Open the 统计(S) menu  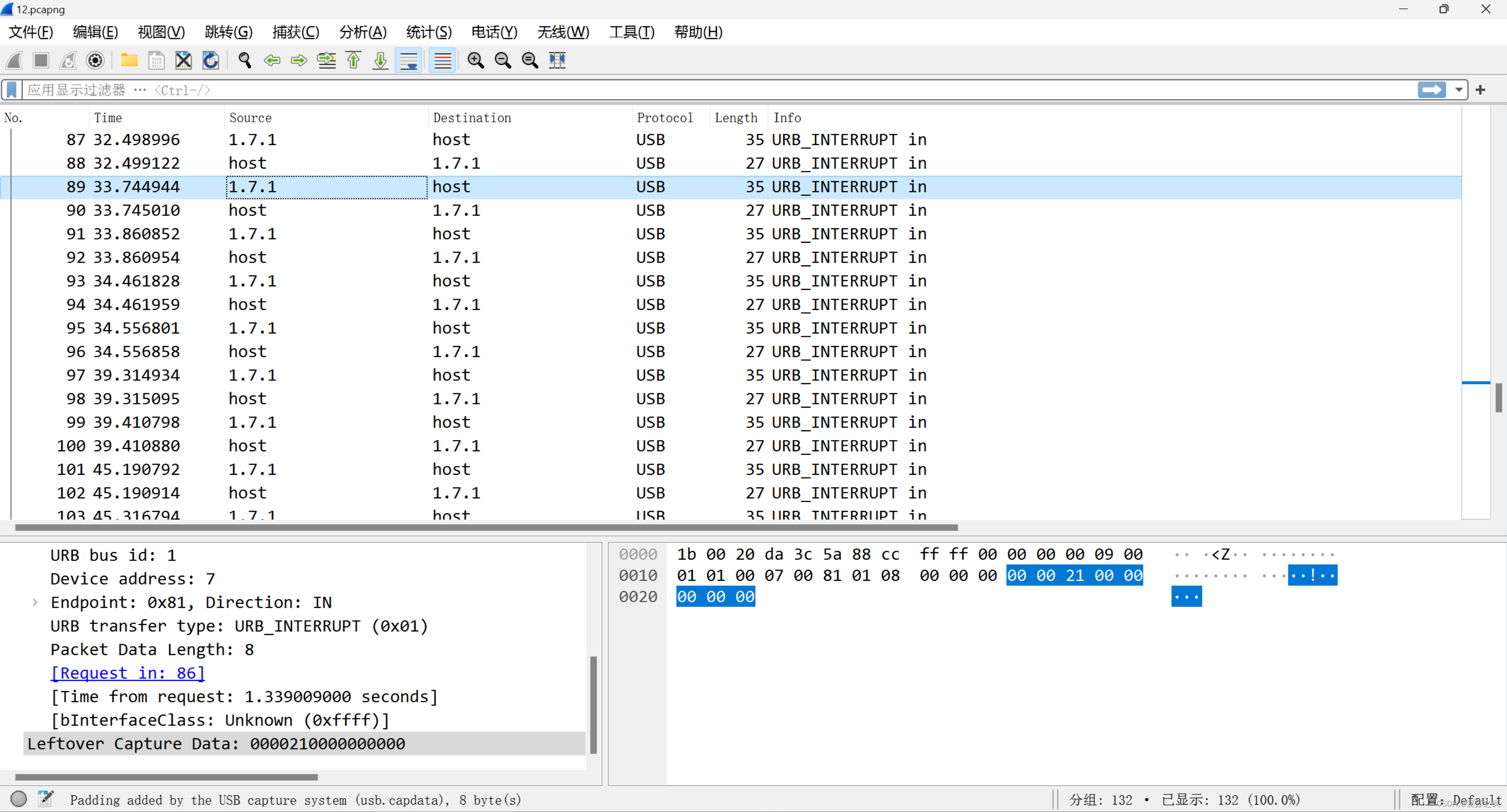coord(429,32)
